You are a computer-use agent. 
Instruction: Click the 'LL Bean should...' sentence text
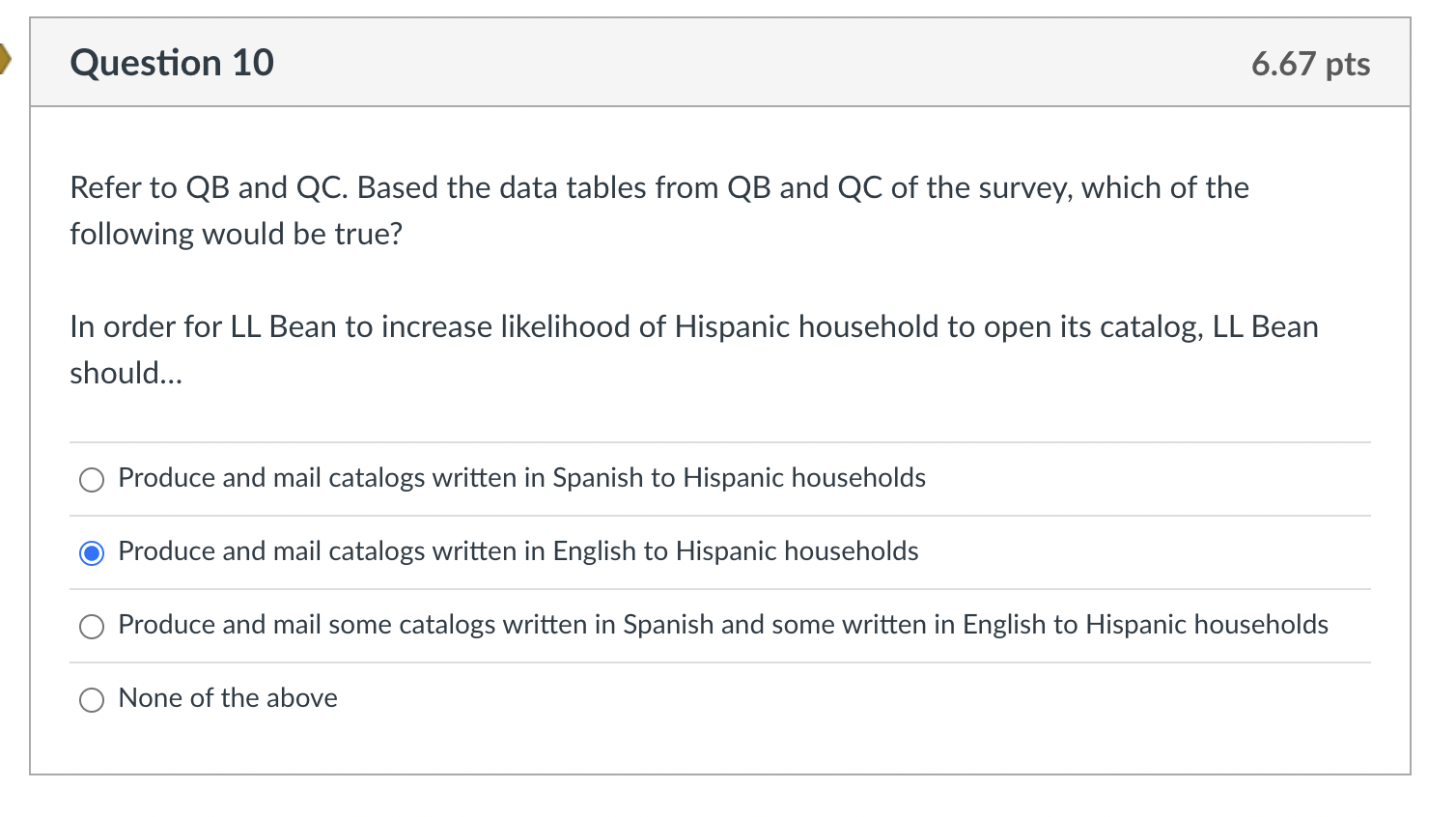(693, 349)
